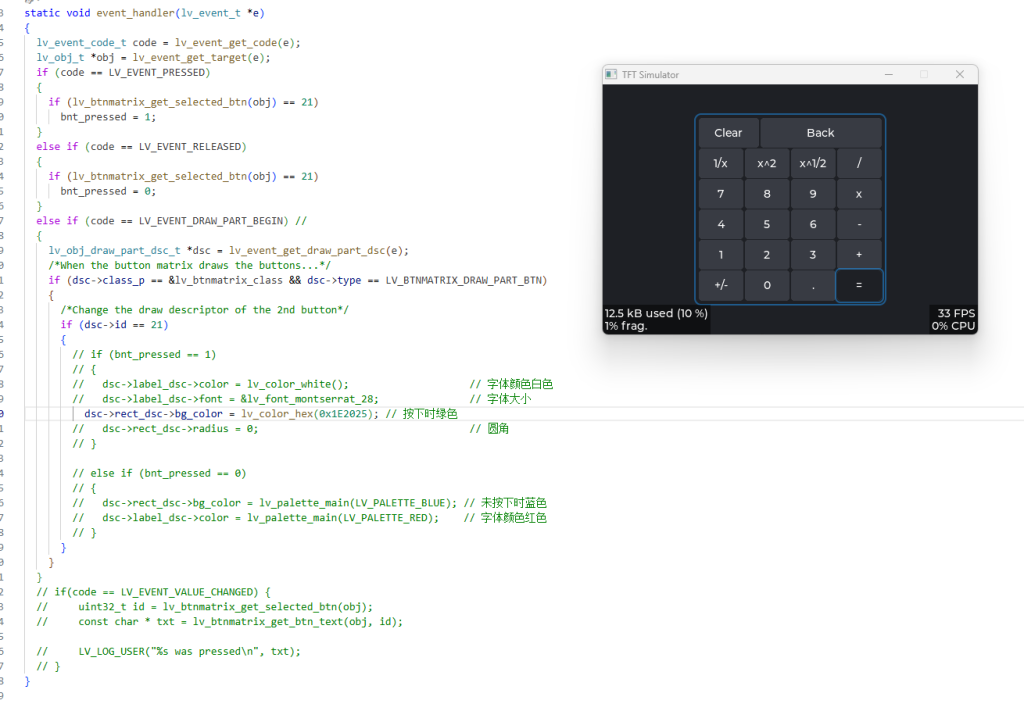The width and height of the screenshot is (1024, 704).
Task: Click the TFT Simulator title bar icon
Action: pyautogui.click(x=612, y=75)
